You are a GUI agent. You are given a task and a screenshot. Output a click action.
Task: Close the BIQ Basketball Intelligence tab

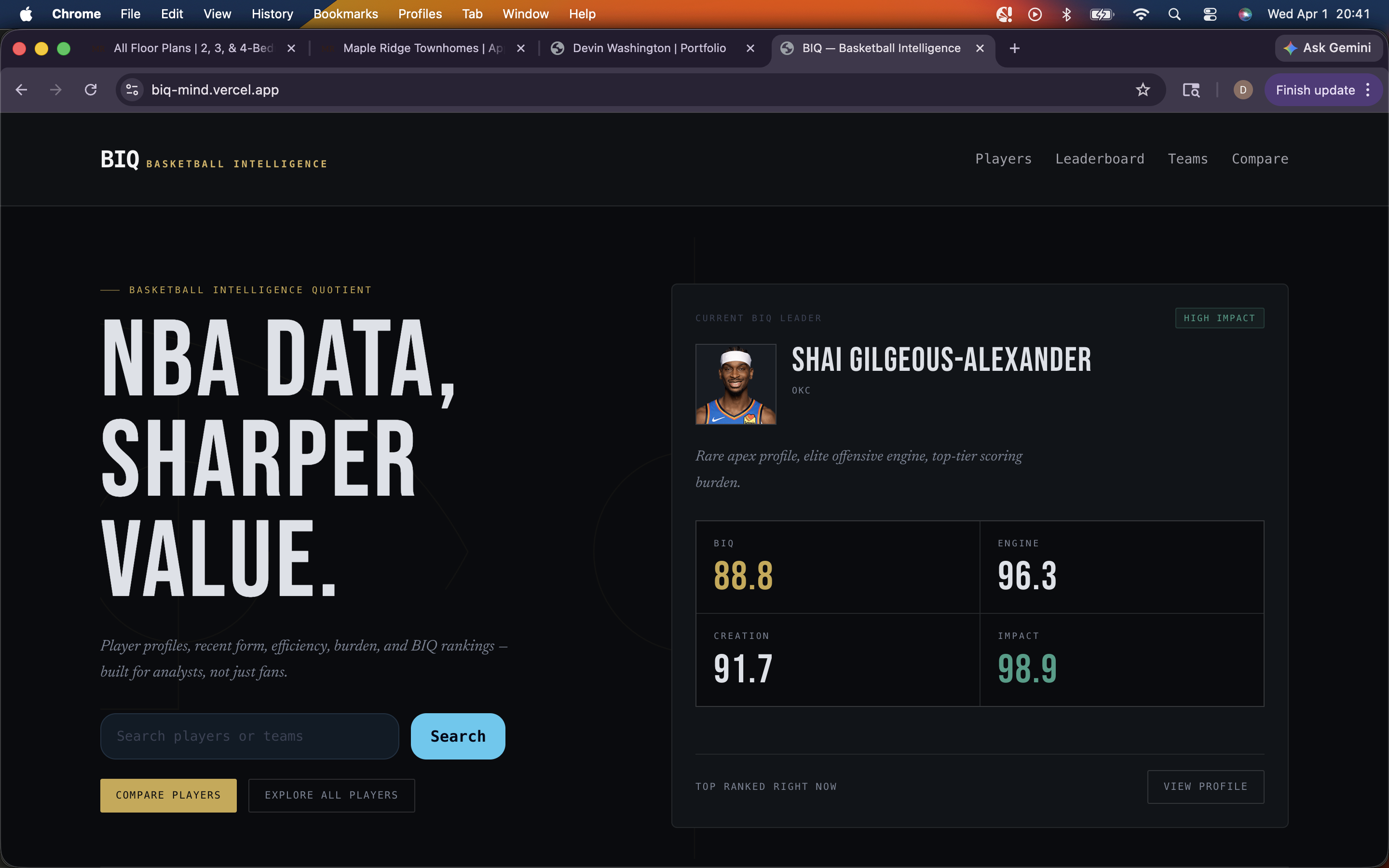(x=980, y=48)
